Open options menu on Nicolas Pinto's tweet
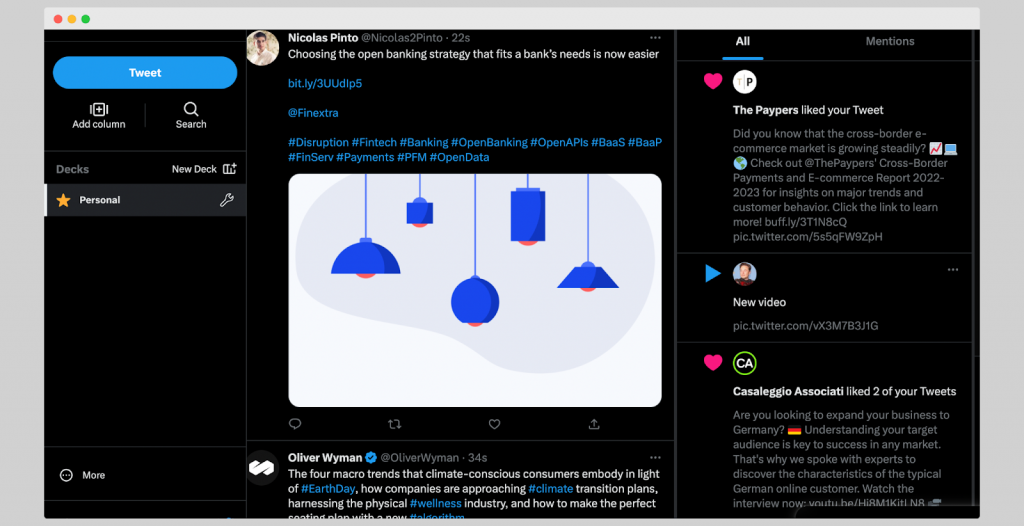 [655, 38]
